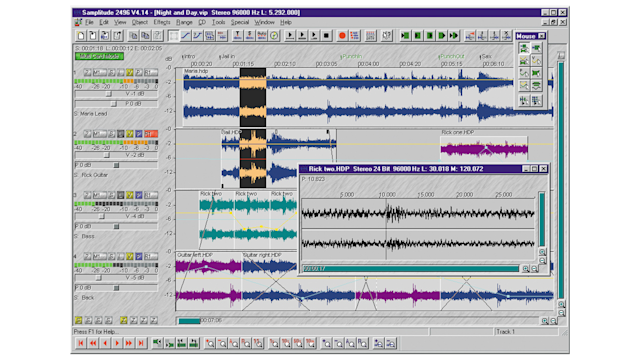Close the Mouse palette
The height and width of the screenshot is (360, 640).
[541, 36]
